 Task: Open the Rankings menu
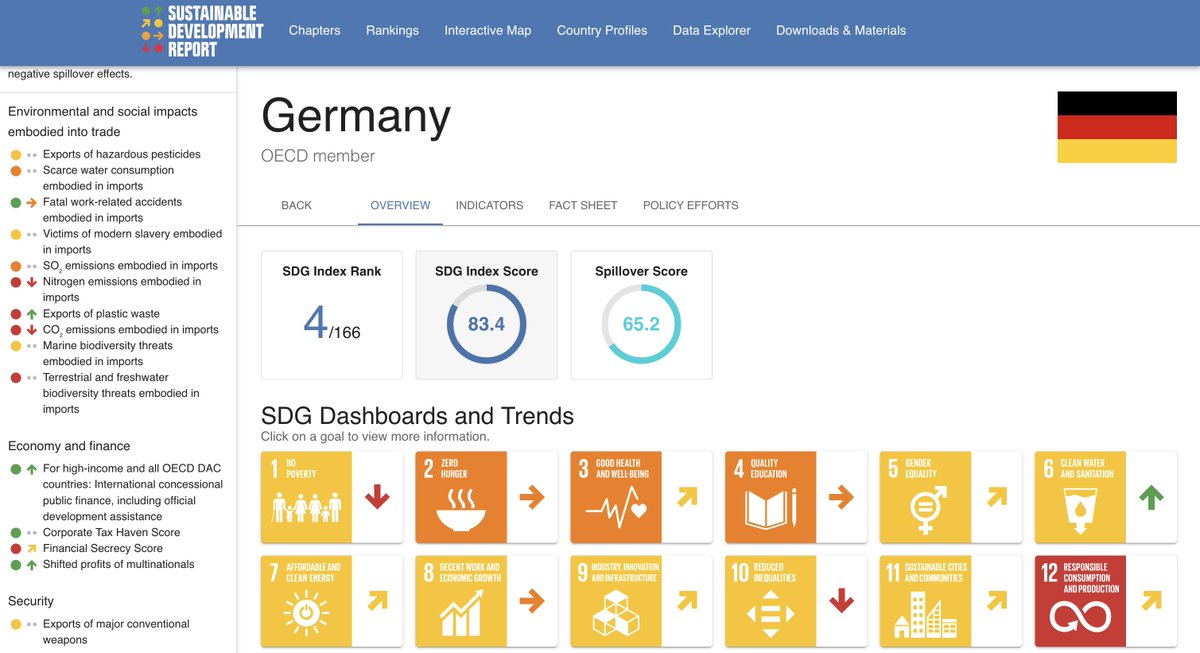(392, 30)
